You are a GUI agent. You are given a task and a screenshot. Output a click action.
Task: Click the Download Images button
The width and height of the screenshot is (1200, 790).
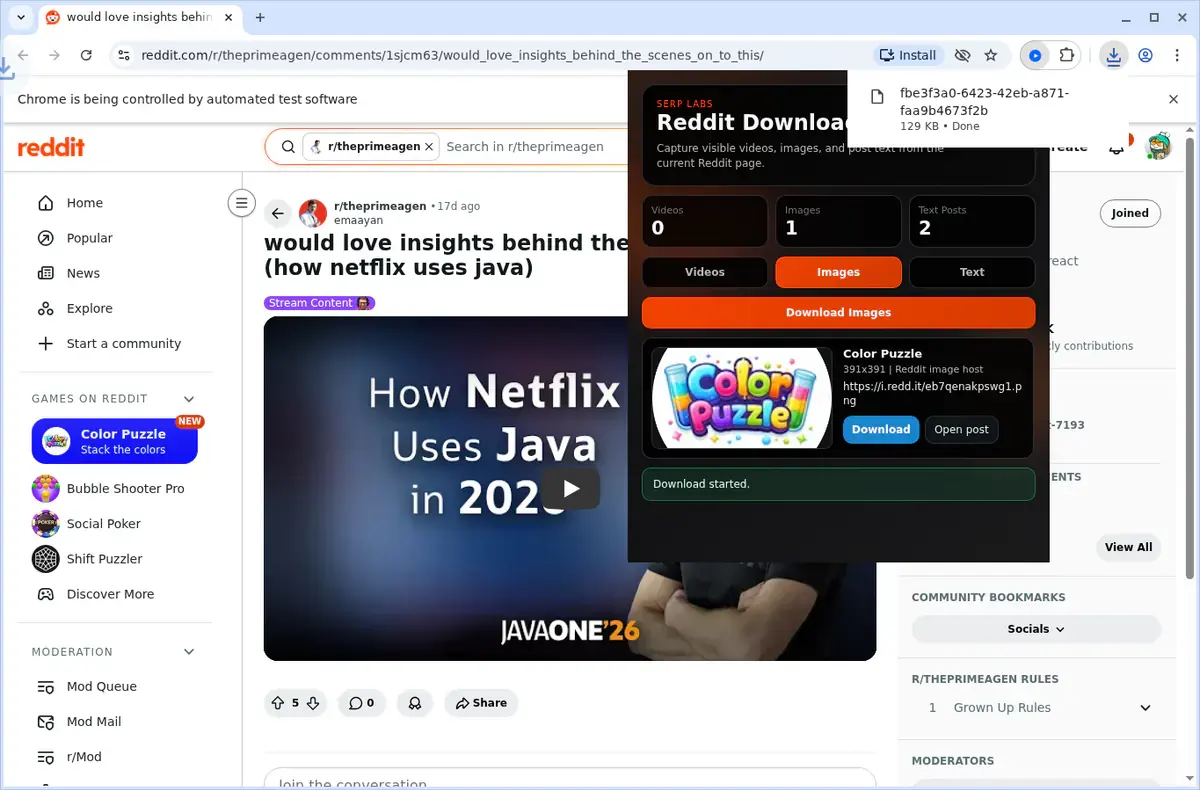pyautogui.click(x=838, y=313)
